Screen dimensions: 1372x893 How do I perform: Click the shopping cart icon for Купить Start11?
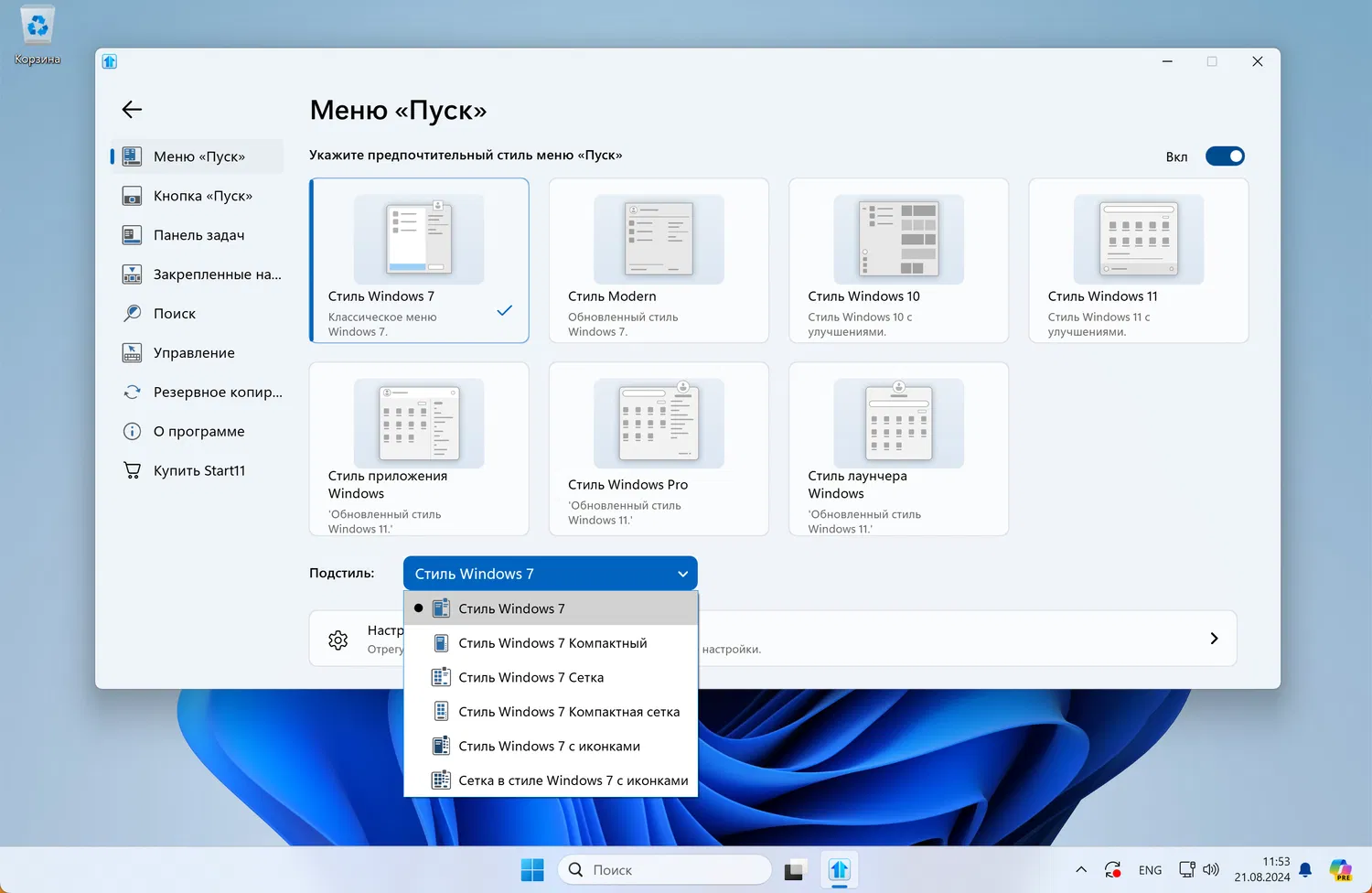132,471
